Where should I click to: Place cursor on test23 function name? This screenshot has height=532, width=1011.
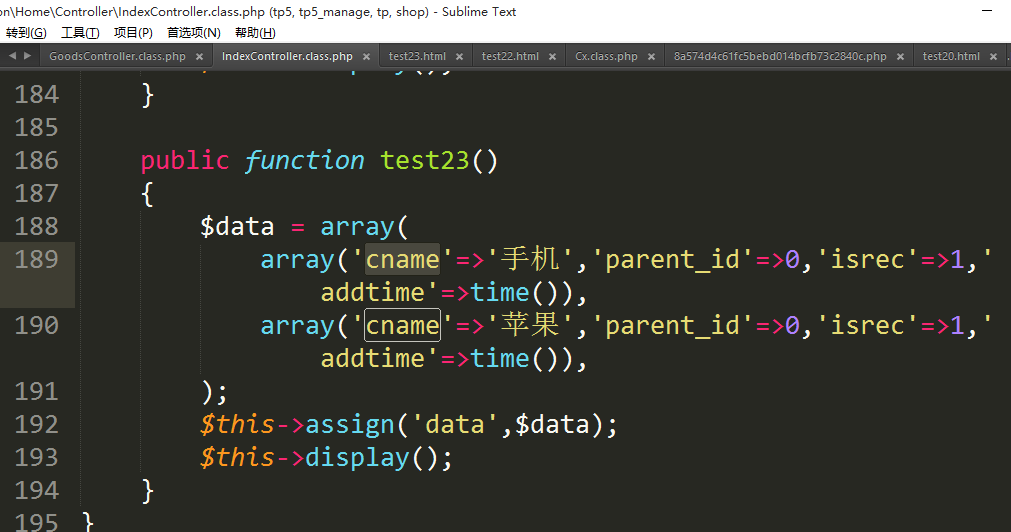pyautogui.click(x=424, y=161)
